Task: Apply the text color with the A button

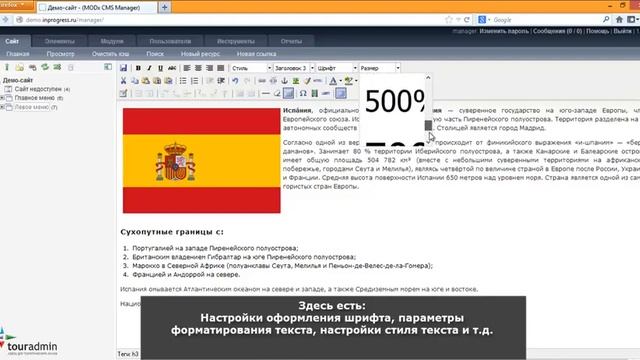Action: pyautogui.click(x=333, y=81)
